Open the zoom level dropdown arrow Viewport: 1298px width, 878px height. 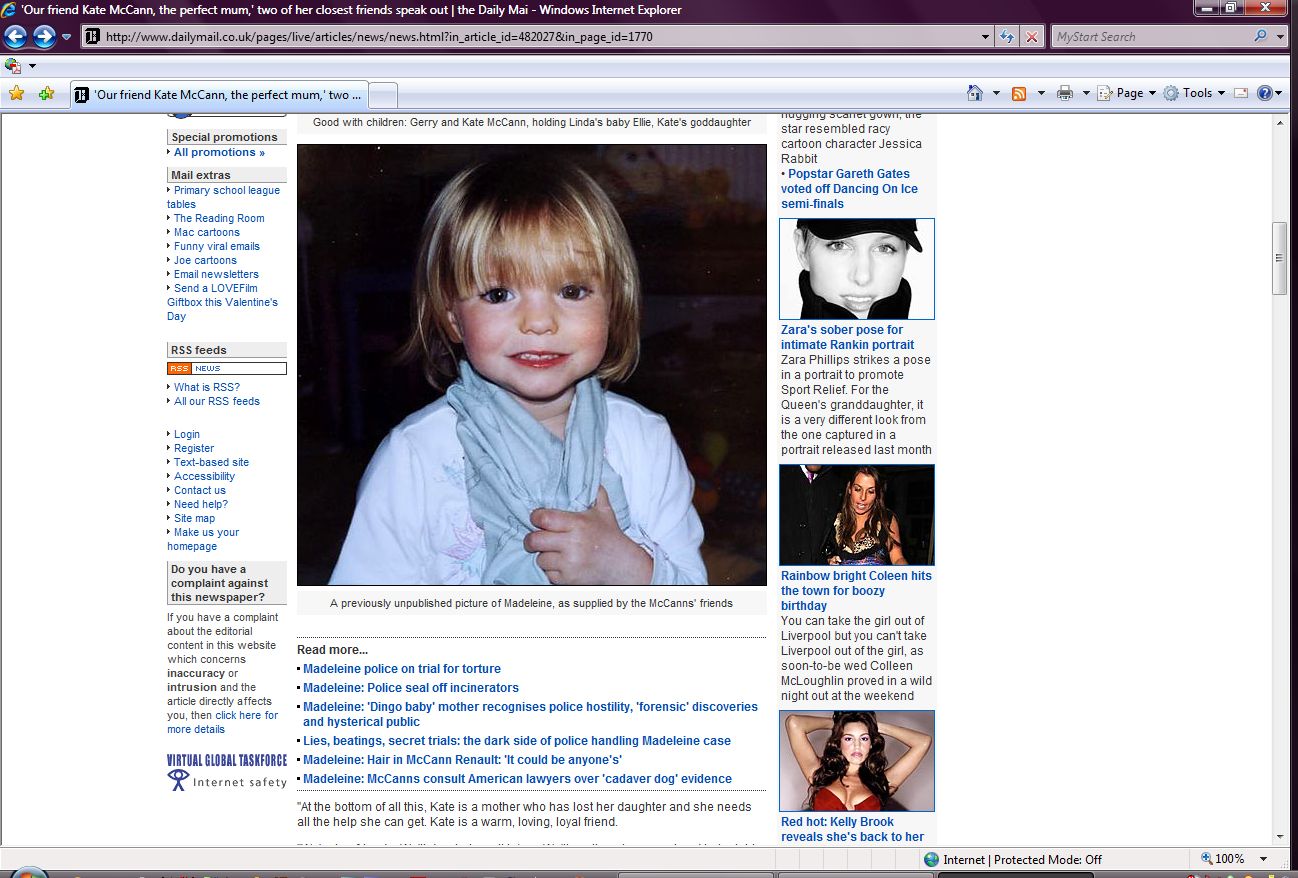(x=1264, y=859)
